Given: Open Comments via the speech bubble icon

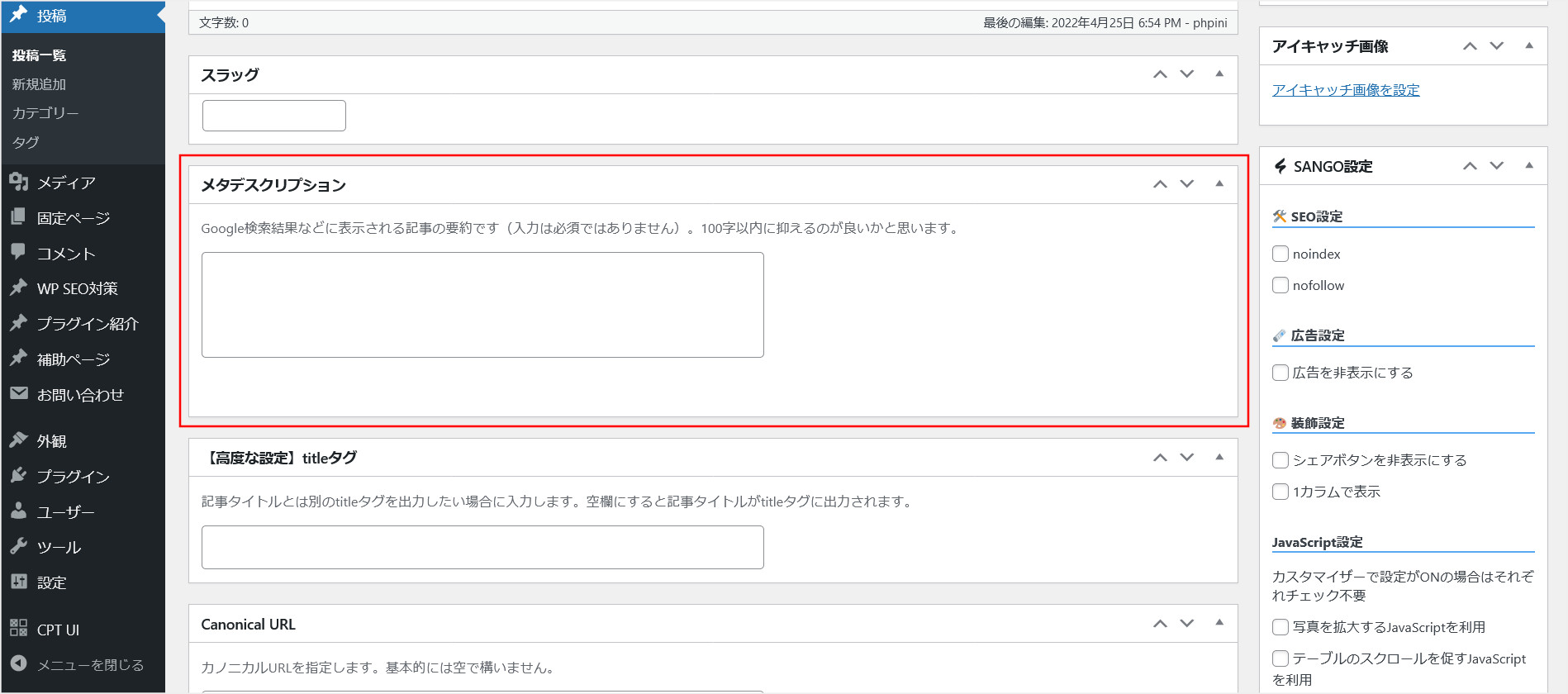Looking at the screenshot, I should point(19,253).
